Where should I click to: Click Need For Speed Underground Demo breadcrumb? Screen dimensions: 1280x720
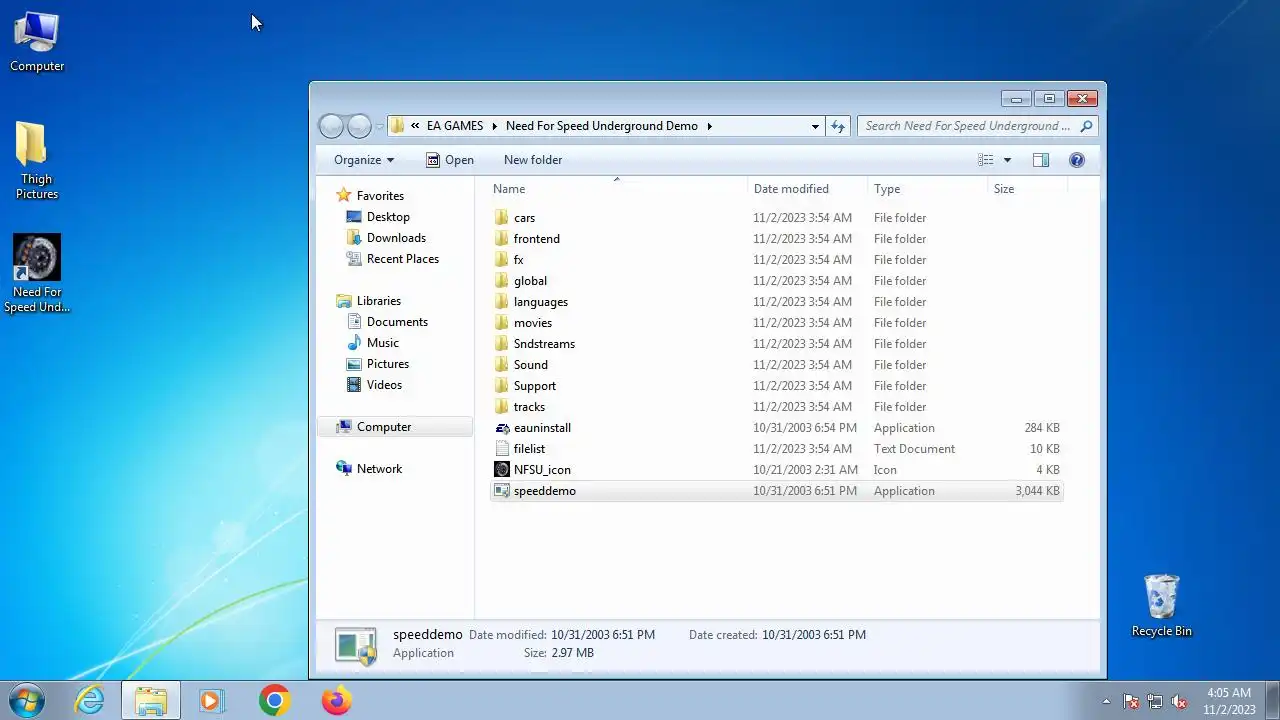tap(602, 126)
